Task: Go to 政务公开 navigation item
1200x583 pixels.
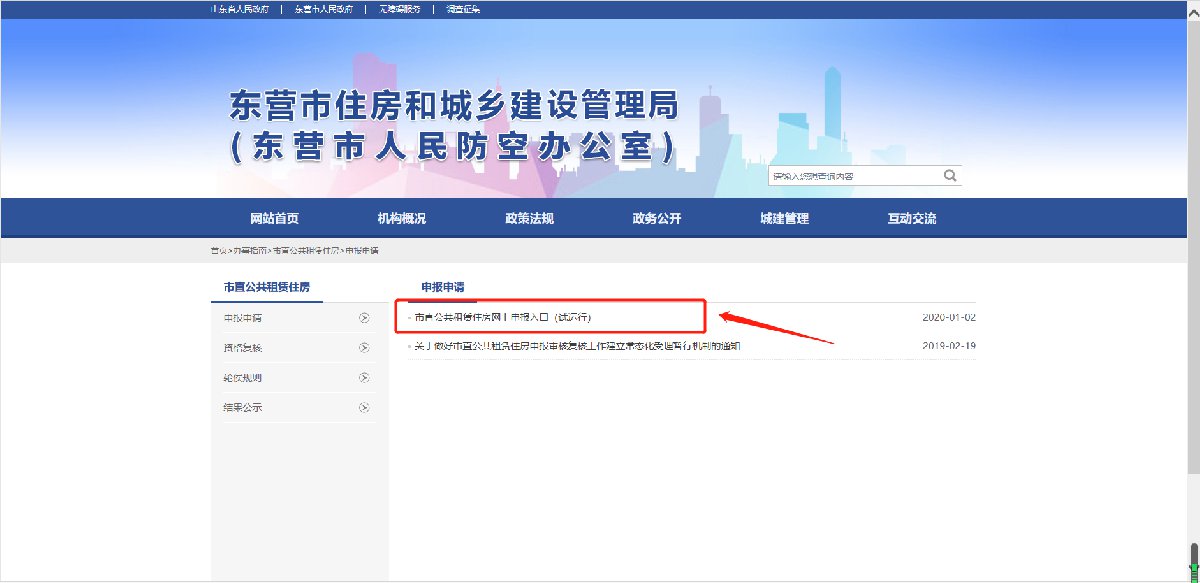Action: [x=657, y=219]
